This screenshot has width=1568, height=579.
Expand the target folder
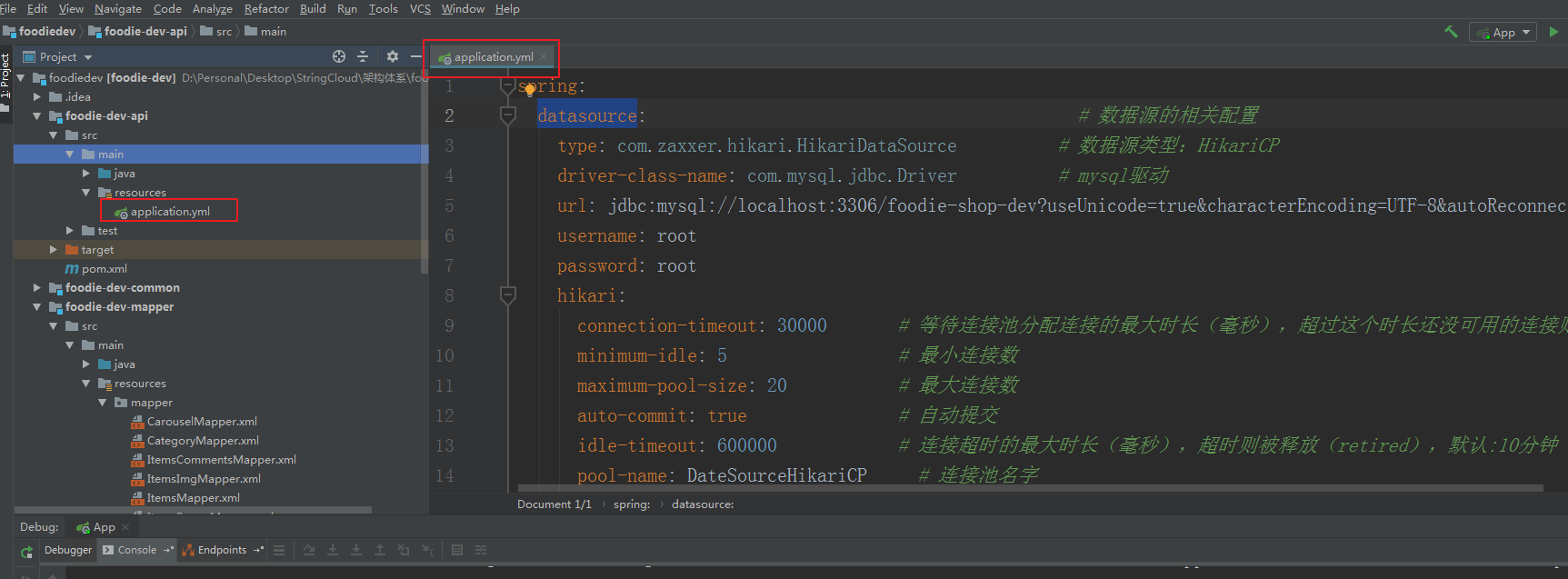coord(54,249)
